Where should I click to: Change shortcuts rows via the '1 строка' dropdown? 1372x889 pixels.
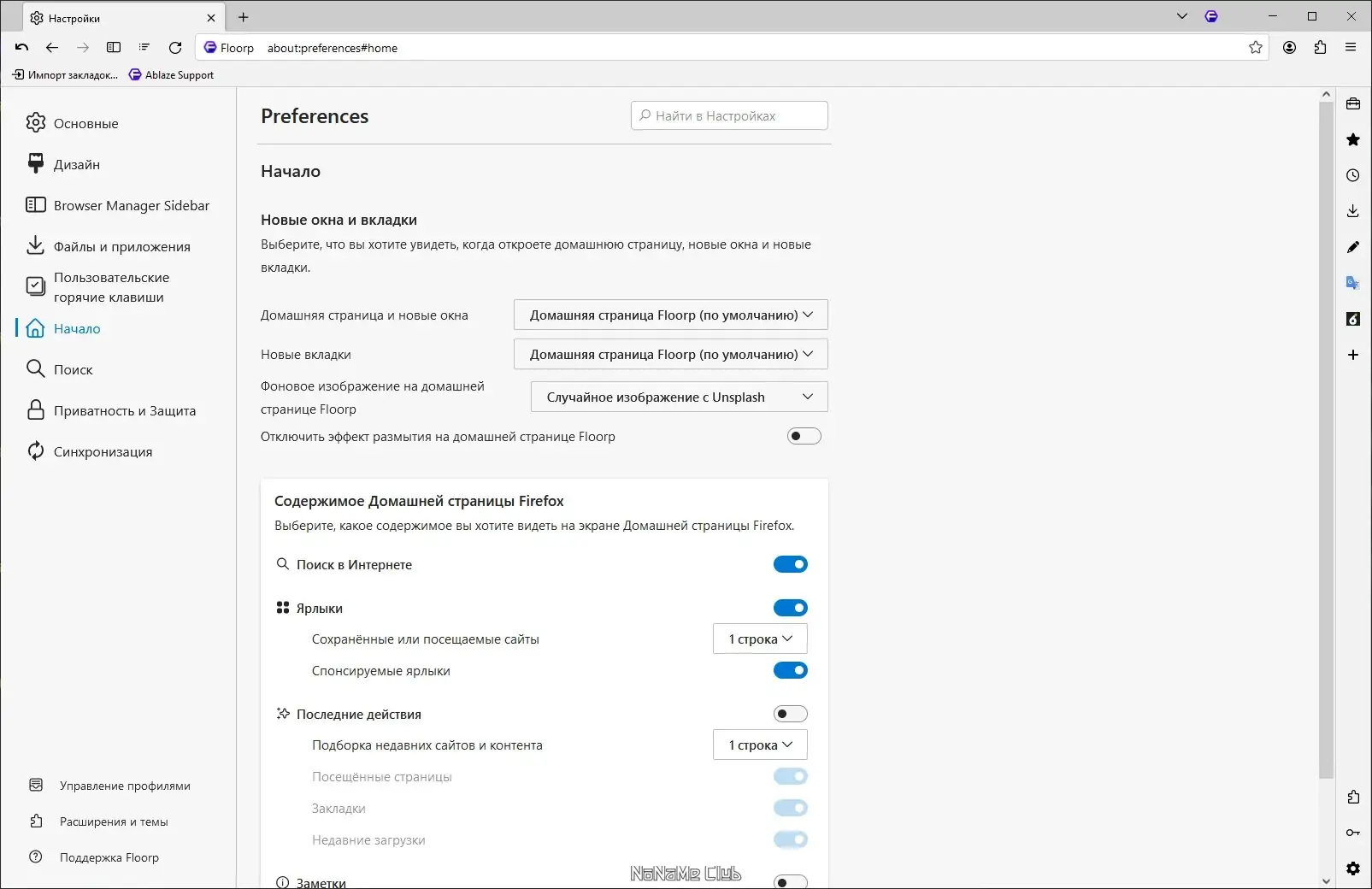click(x=759, y=639)
